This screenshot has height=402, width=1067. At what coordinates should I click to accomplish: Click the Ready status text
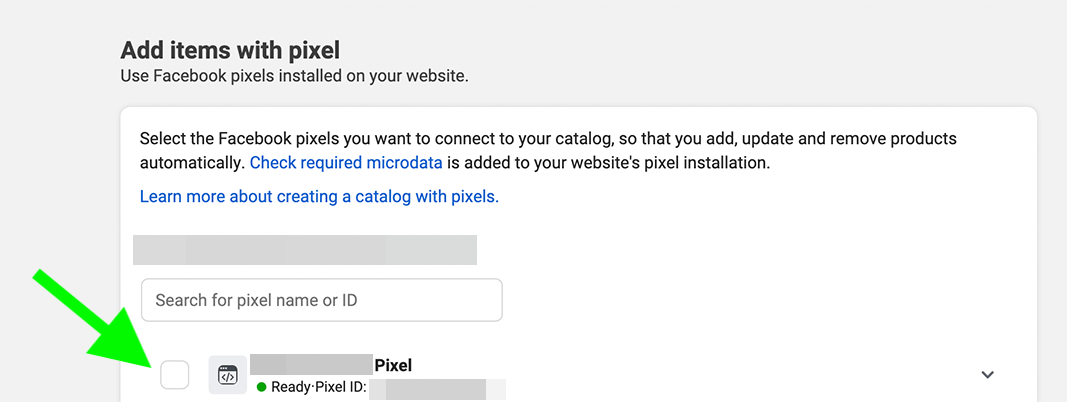289,388
